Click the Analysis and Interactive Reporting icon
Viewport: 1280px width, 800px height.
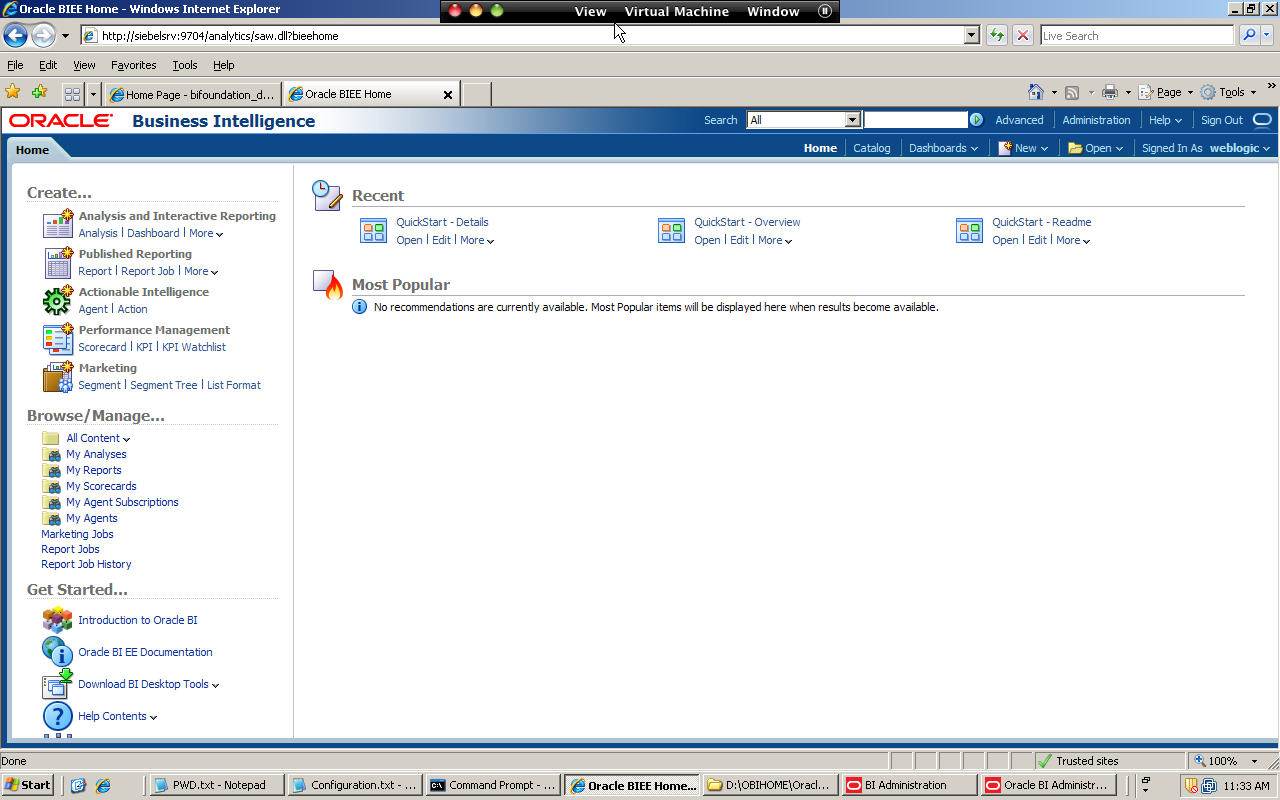coord(58,224)
